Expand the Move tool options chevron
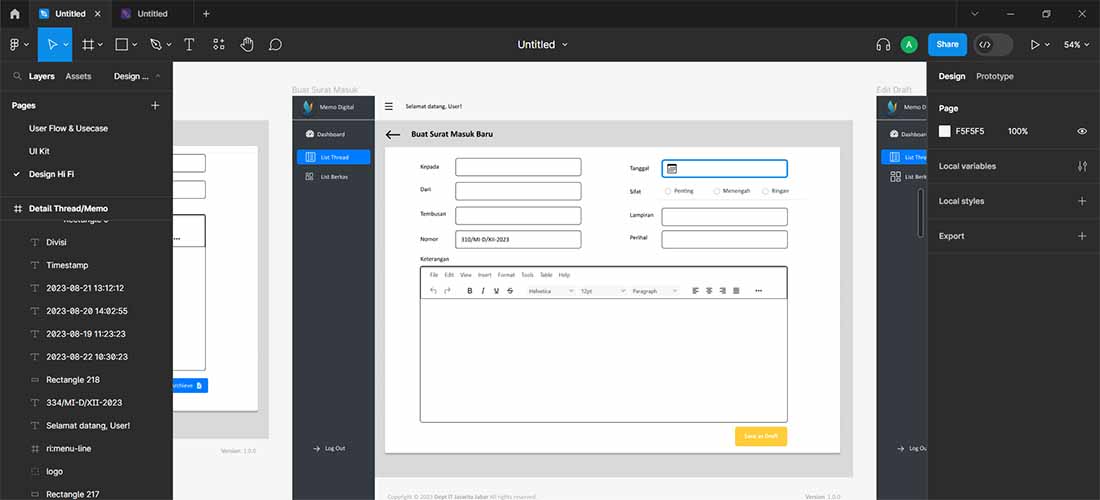The image size is (1100, 500). [x=66, y=44]
